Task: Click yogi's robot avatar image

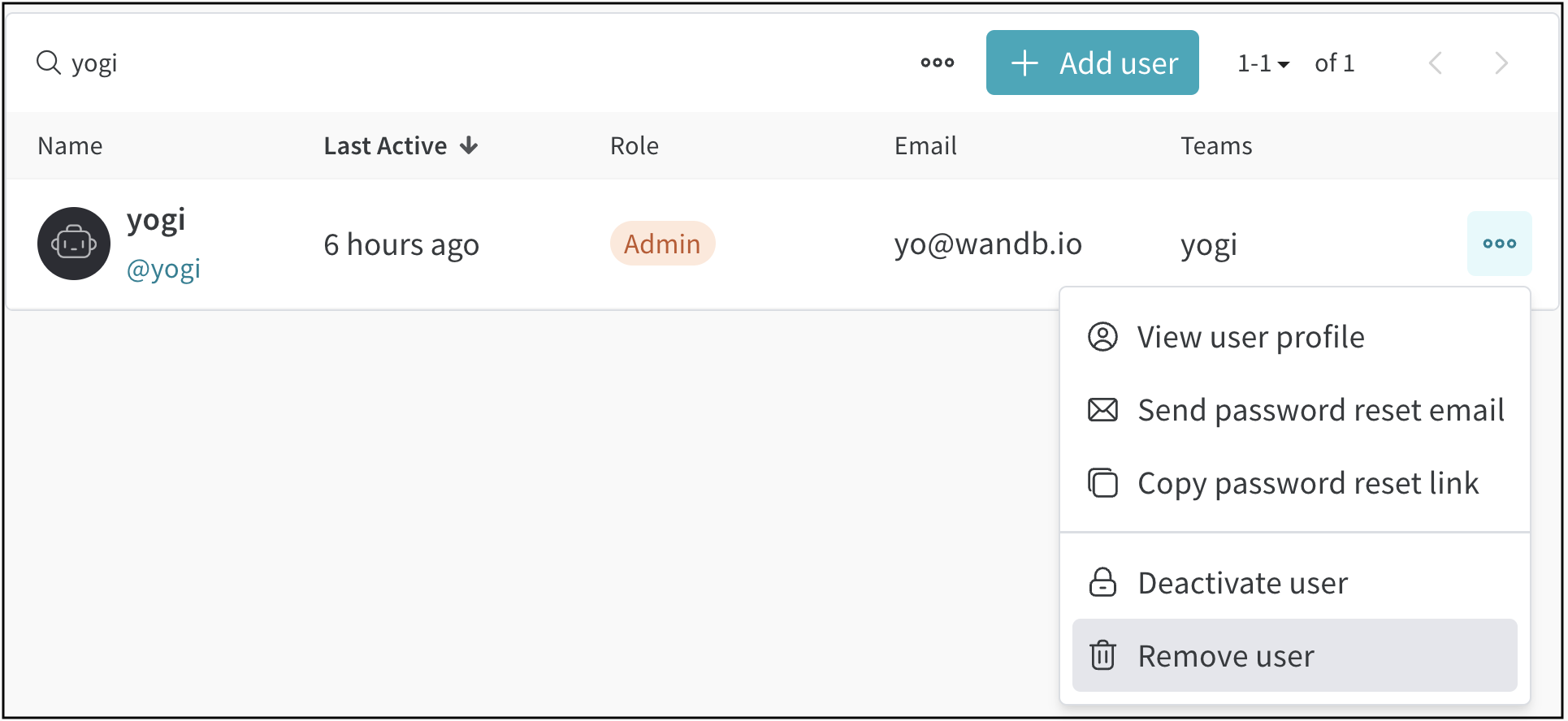Action: pos(74,244)
